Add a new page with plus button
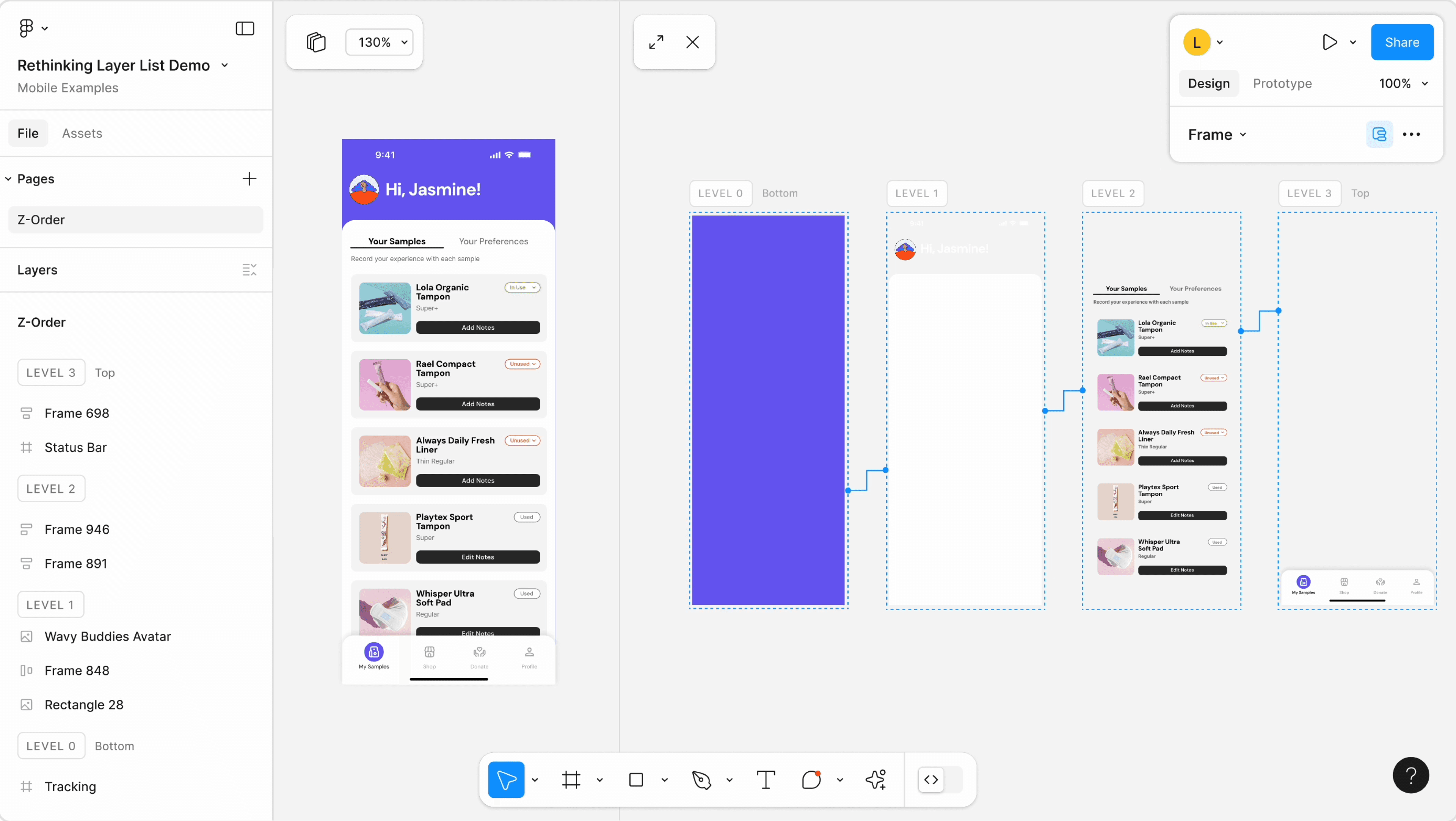Screen dimensions: 1456x821 (x=249, y=179)
